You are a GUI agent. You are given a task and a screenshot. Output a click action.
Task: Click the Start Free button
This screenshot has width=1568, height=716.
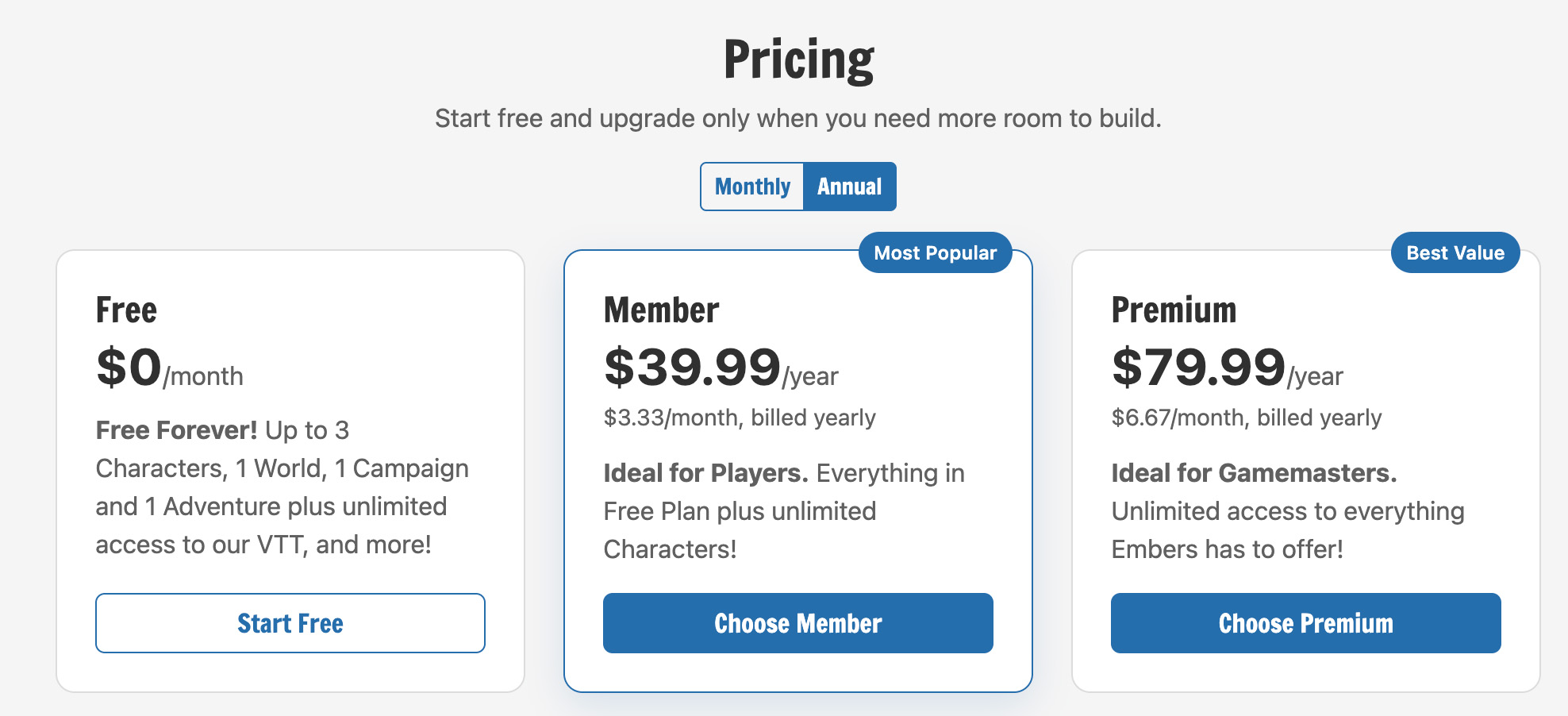point(290,623)
